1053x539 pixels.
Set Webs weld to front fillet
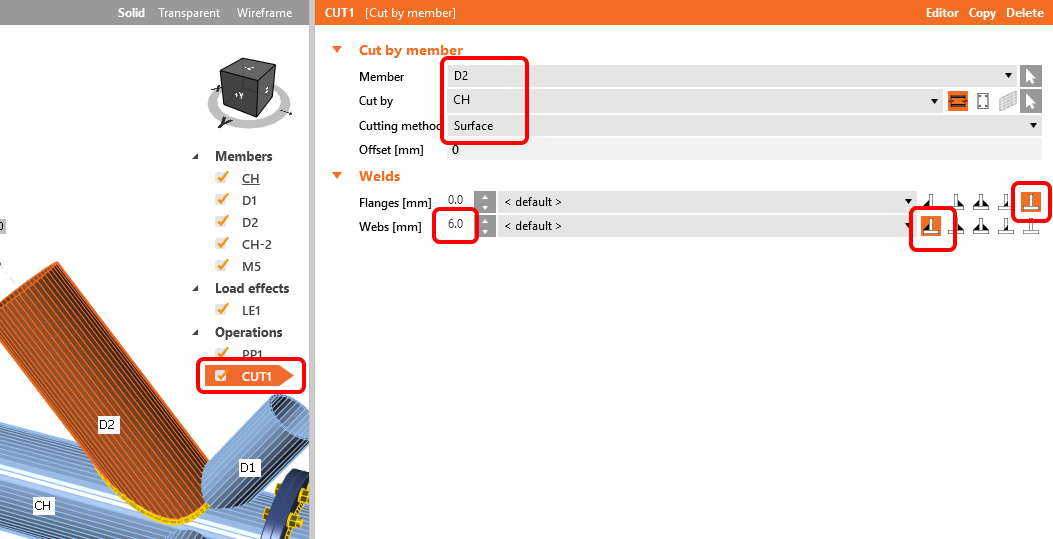pos(957,226)
